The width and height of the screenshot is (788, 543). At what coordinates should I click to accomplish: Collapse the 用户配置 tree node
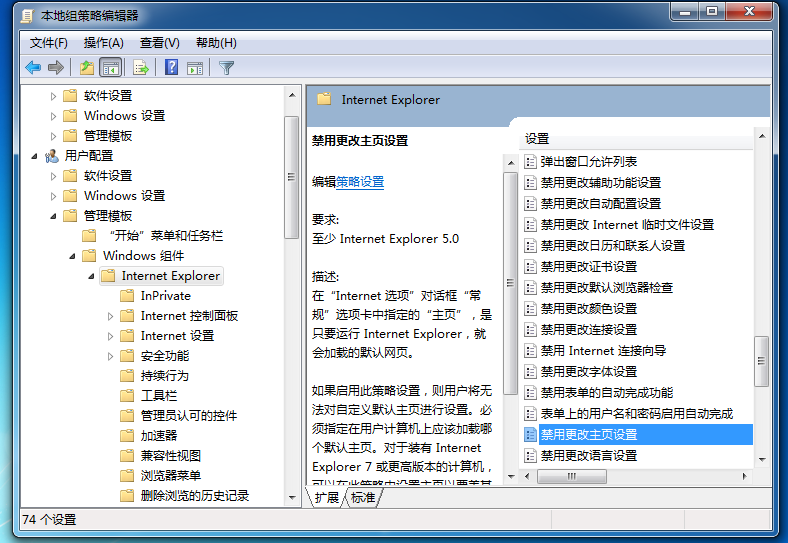(x=34, y=156)
